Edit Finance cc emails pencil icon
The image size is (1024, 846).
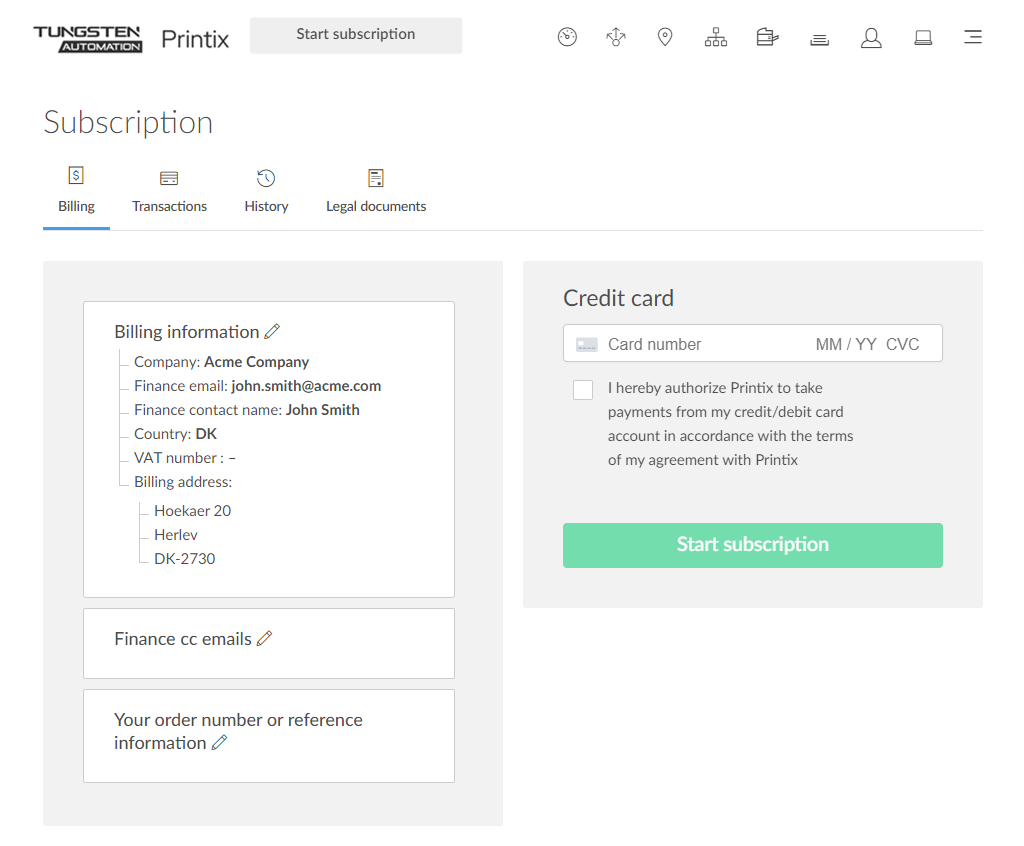[x=265, y=639]
